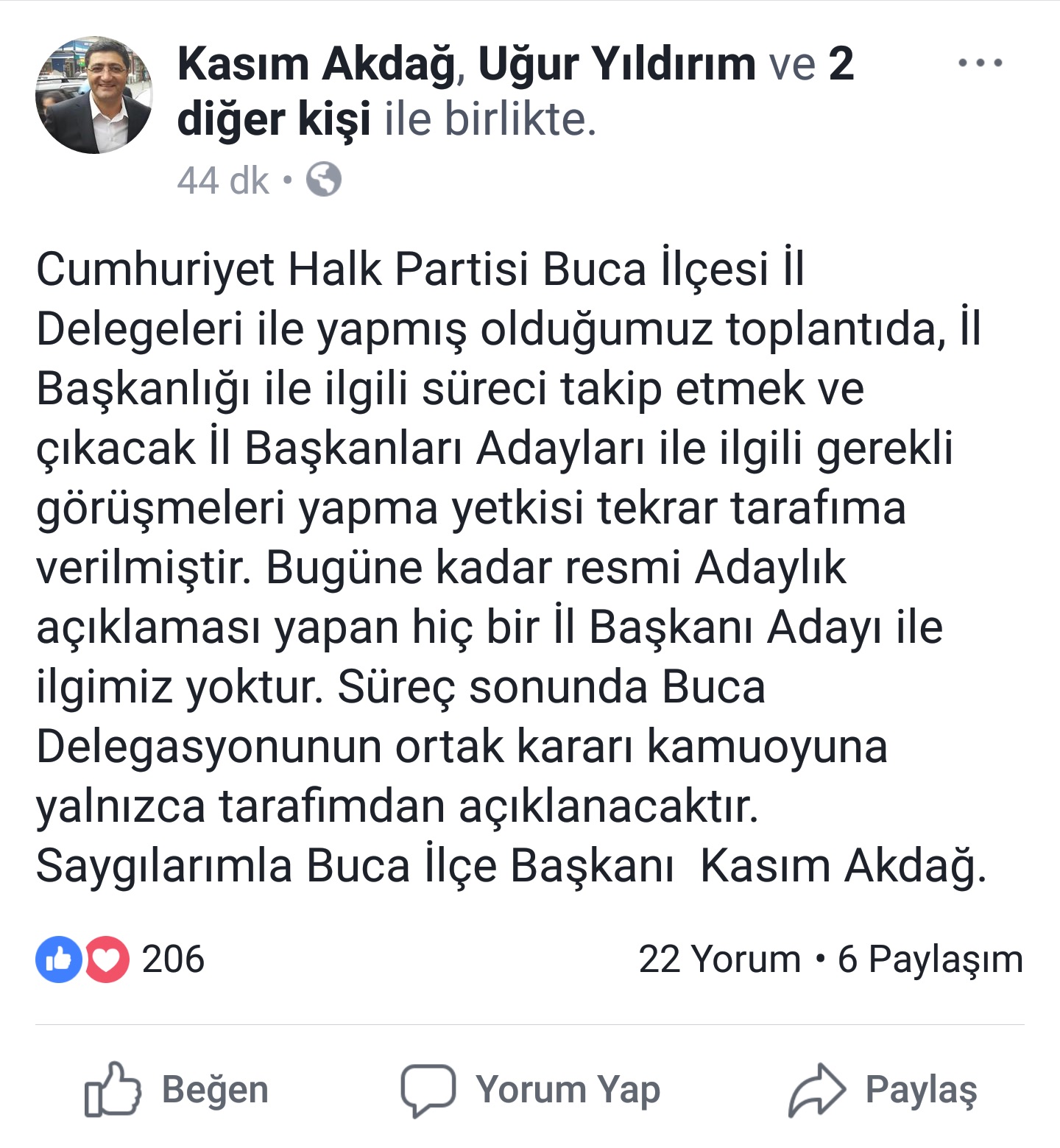This screenshot has width=1060, height=1148.
Task: Tap the Paylaş label to share
Action: pos(921,1091)
